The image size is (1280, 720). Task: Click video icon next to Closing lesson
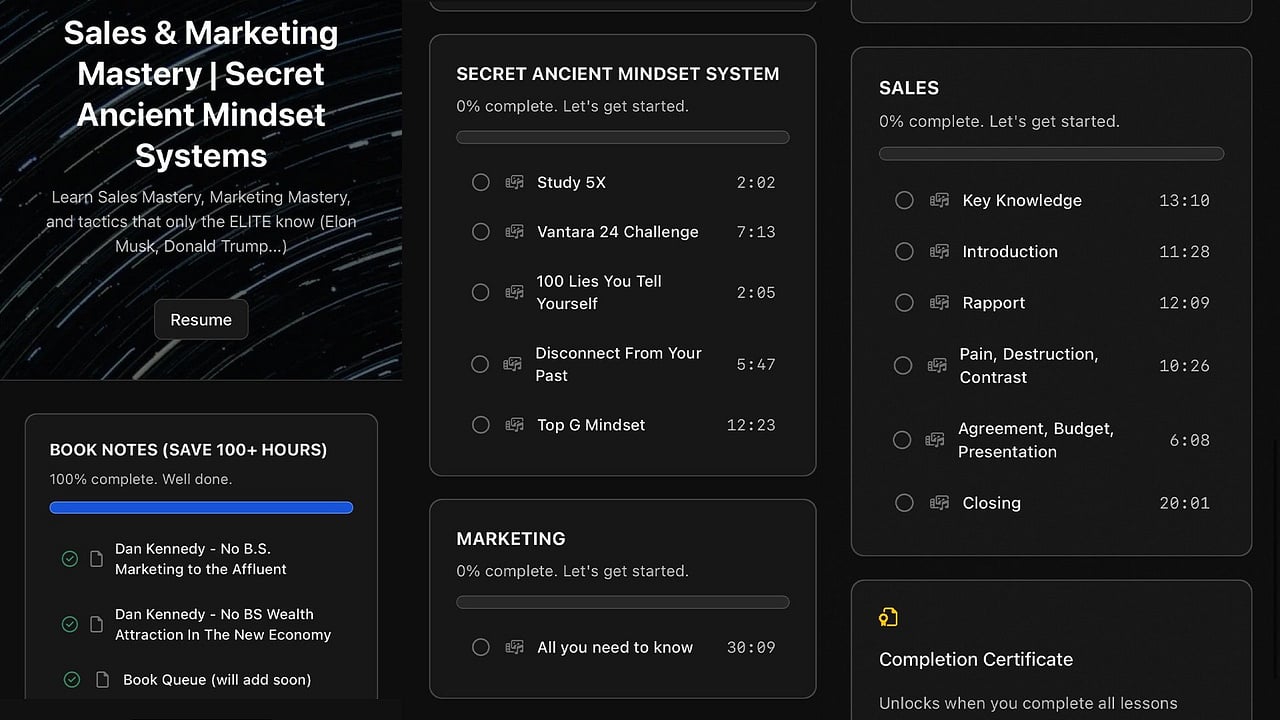point(939,503)
